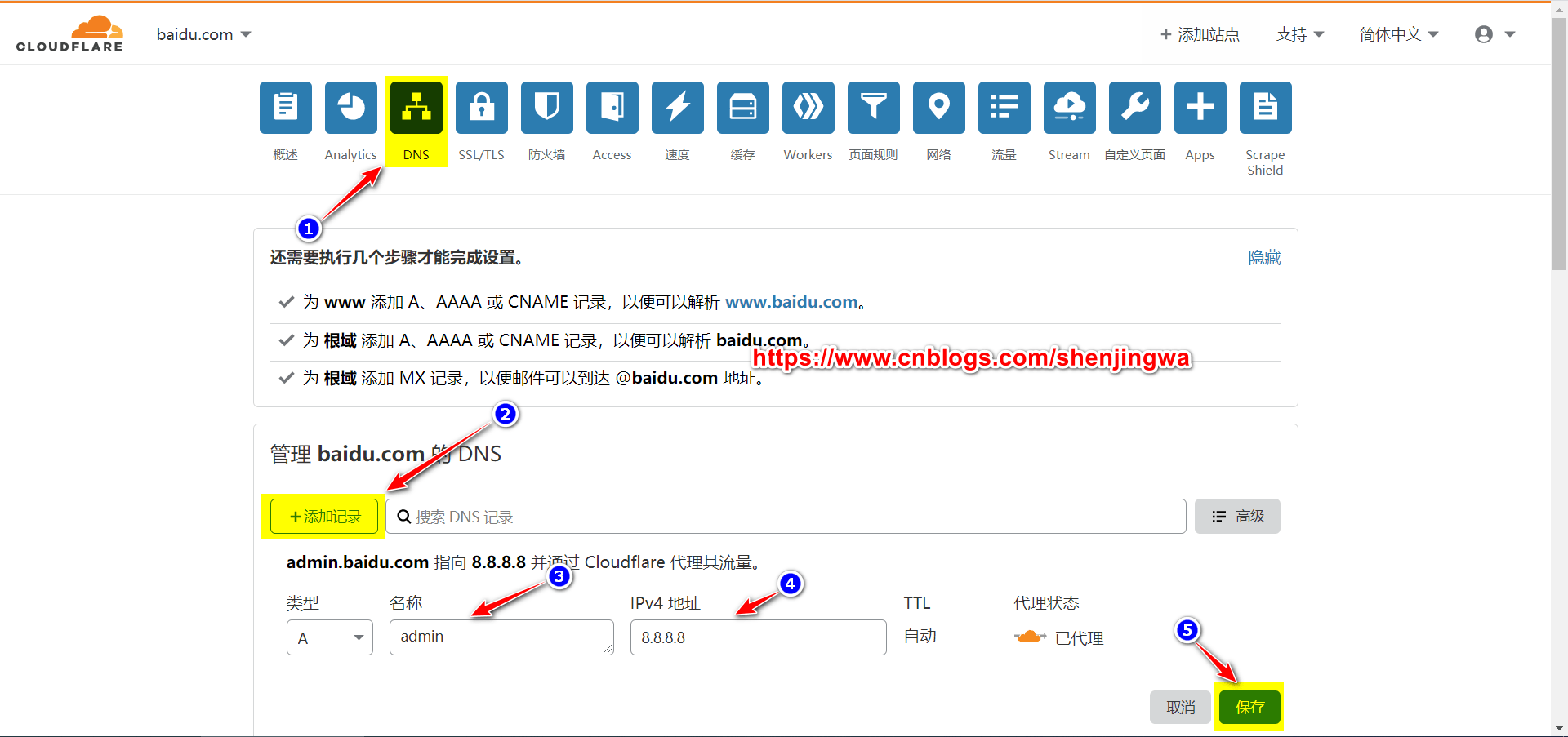The image size is (1568, 737).
Task: Open the 缓存 cache icon
Action: 743,107
